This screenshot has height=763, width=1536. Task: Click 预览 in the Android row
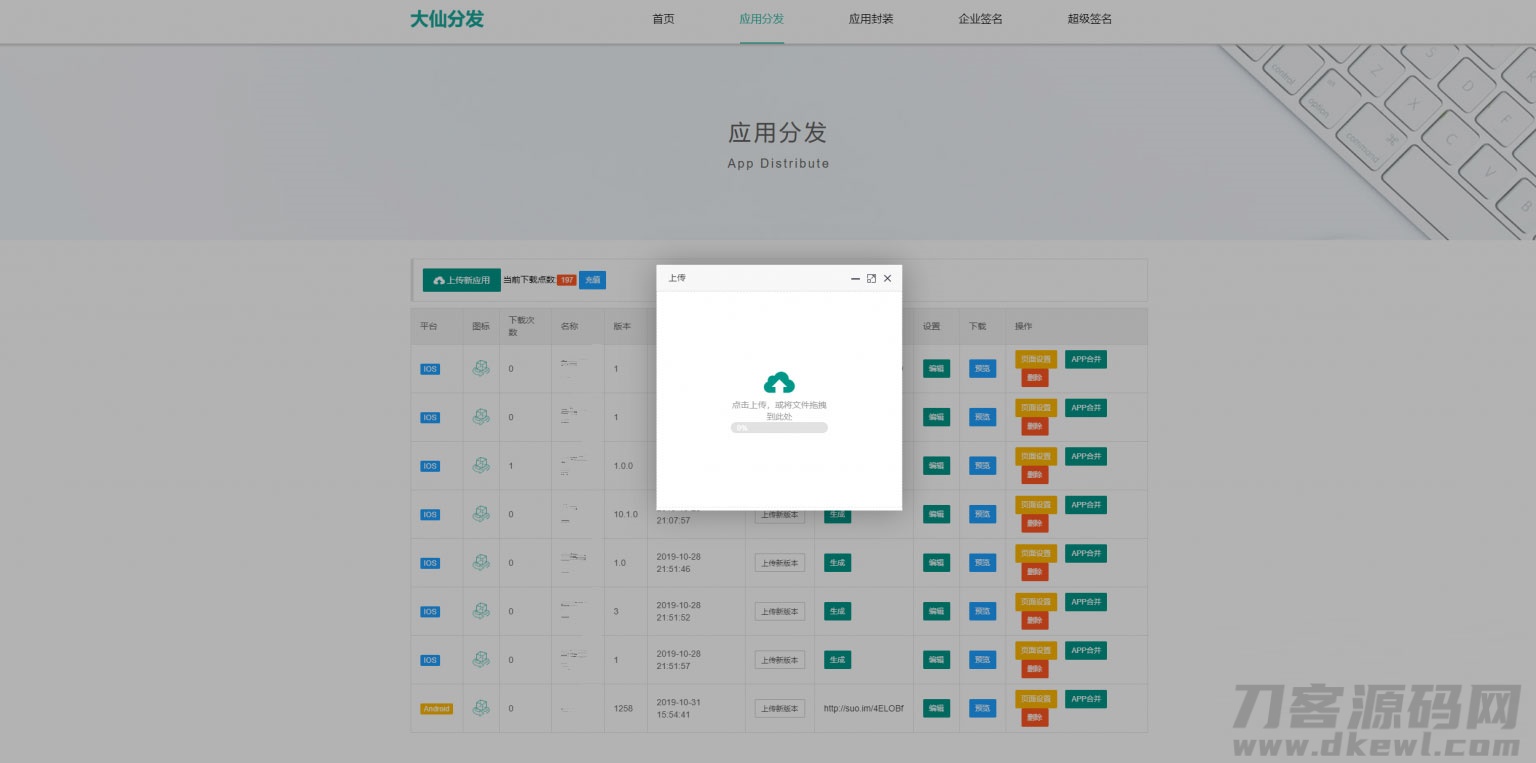[982, 708]
